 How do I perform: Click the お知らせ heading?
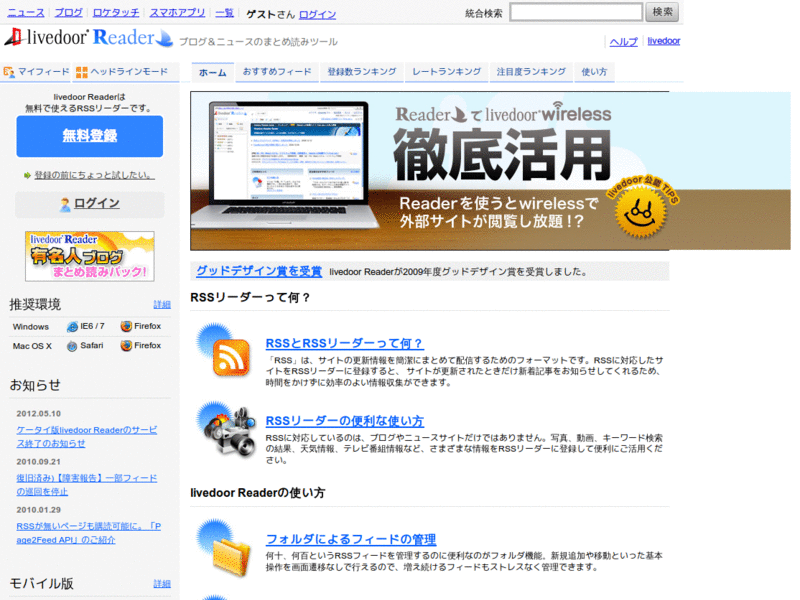click(x=35, y=385)
